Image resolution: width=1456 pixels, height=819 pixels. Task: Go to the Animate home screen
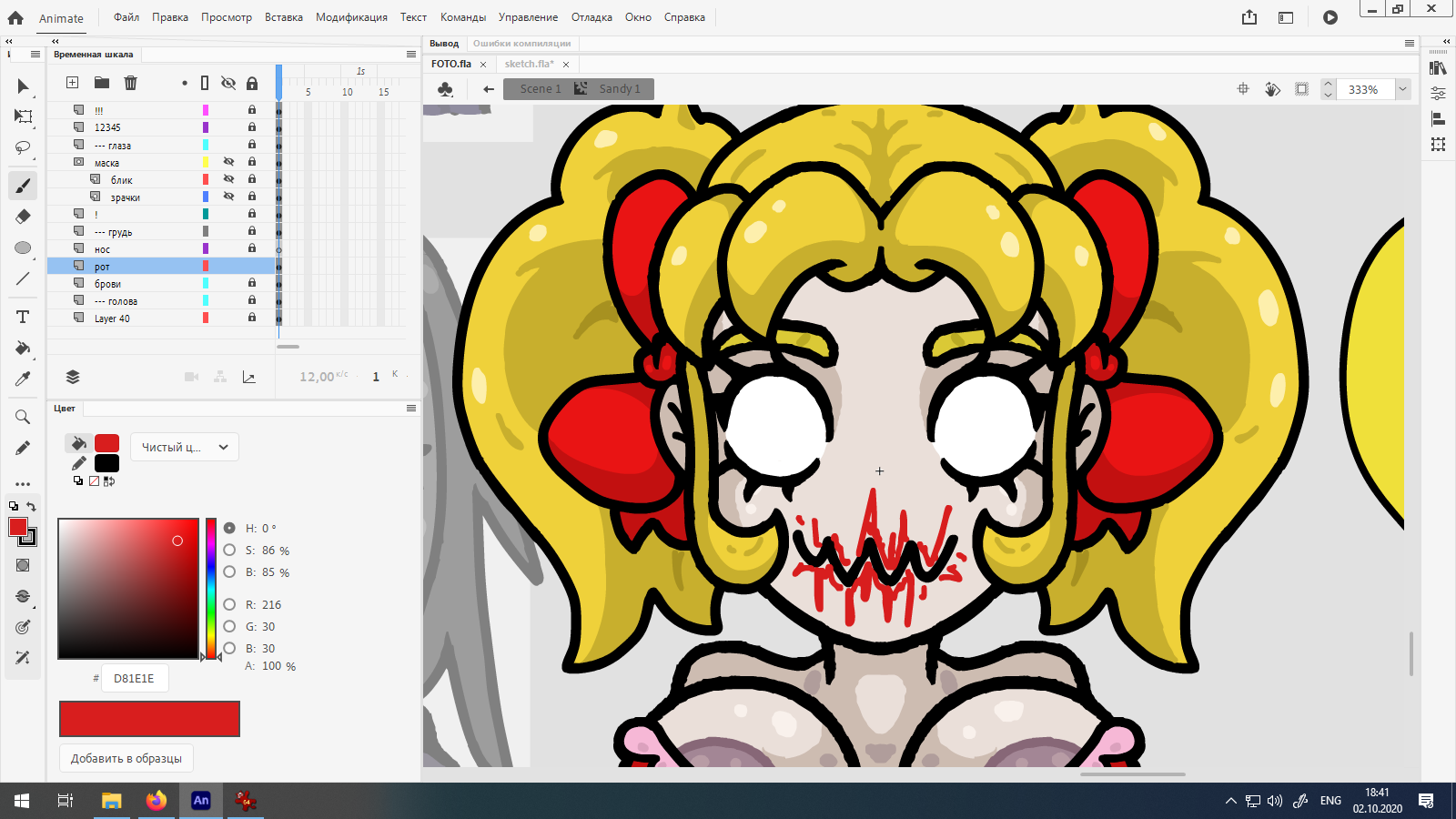[x=15, y=17]
